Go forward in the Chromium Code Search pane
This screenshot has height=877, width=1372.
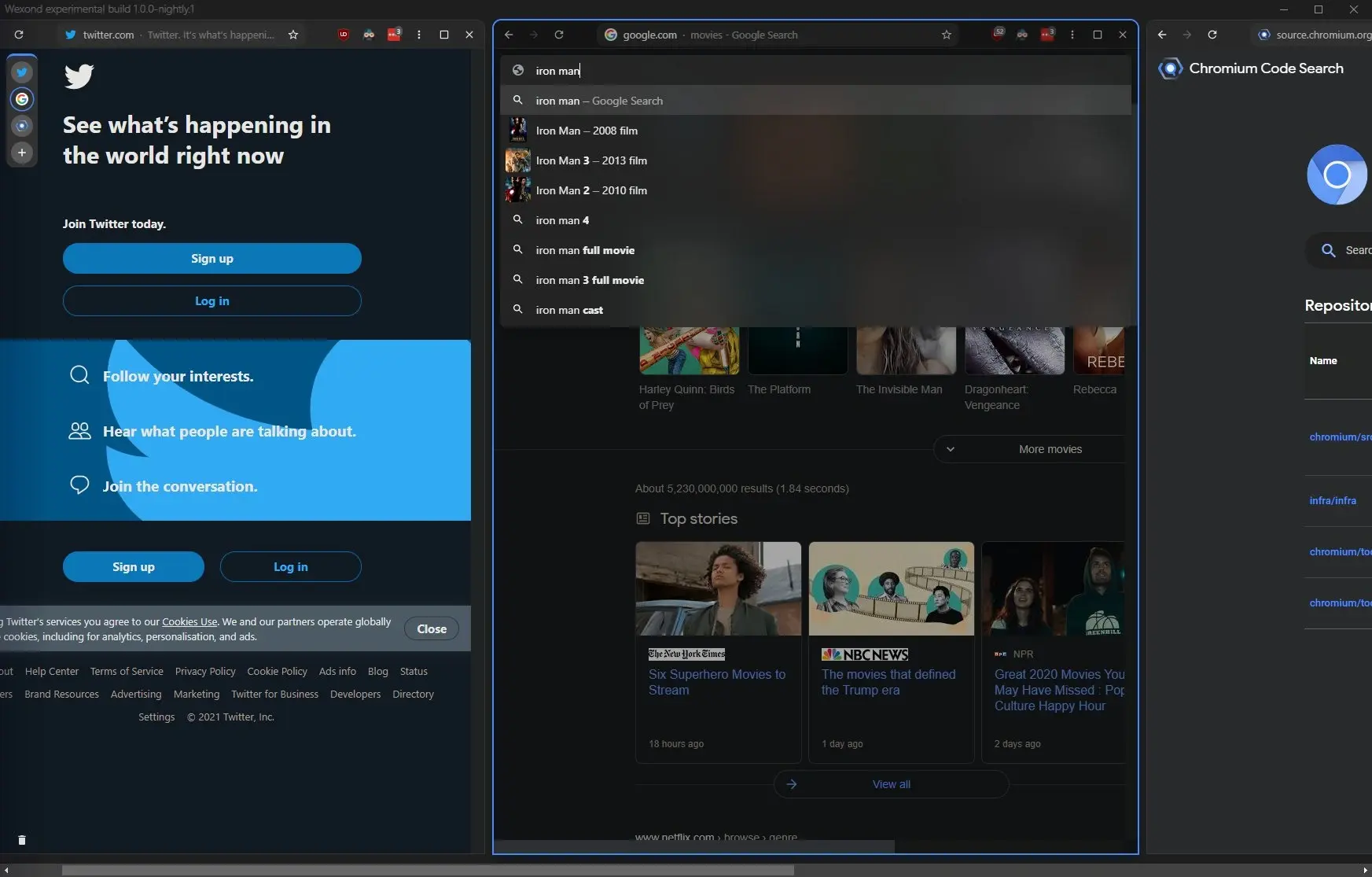click(1187, 35)
